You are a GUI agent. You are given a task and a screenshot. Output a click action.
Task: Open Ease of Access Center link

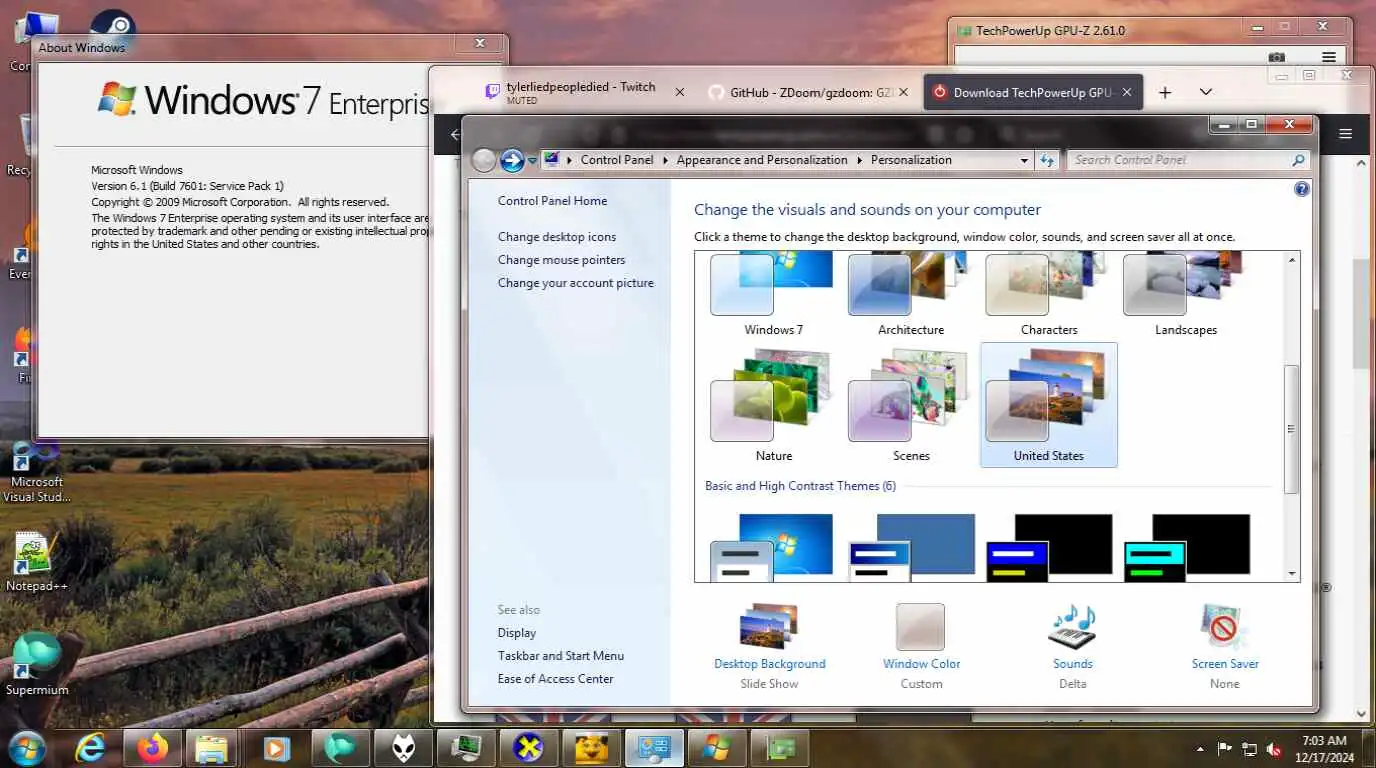point(556,679)
